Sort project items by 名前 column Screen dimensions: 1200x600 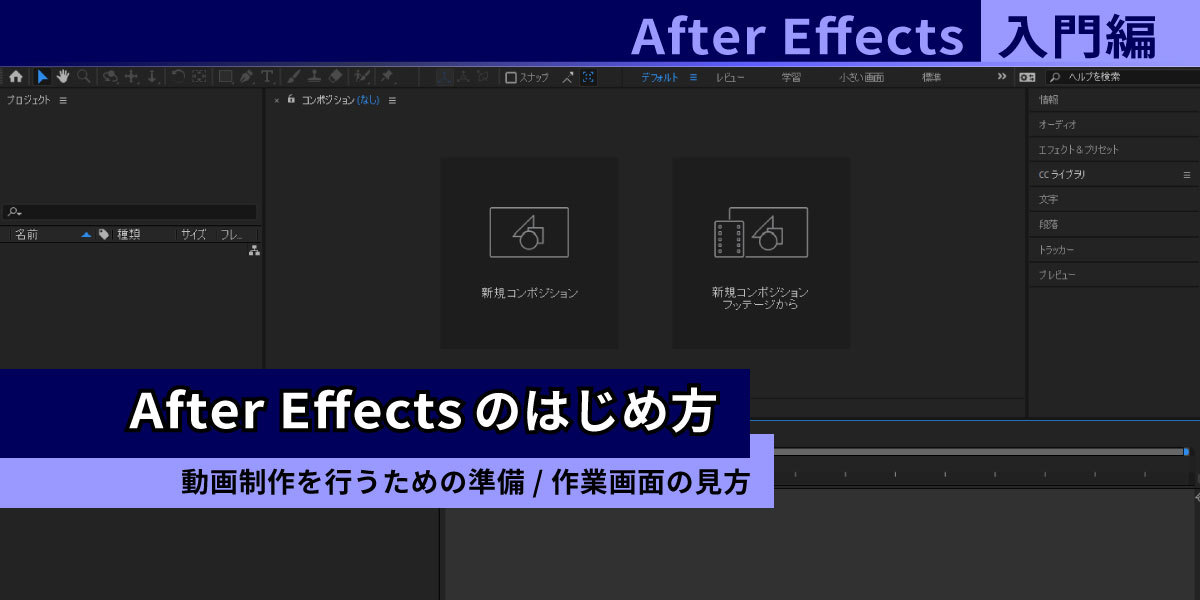pyautogui.click(x=26, y=234)
